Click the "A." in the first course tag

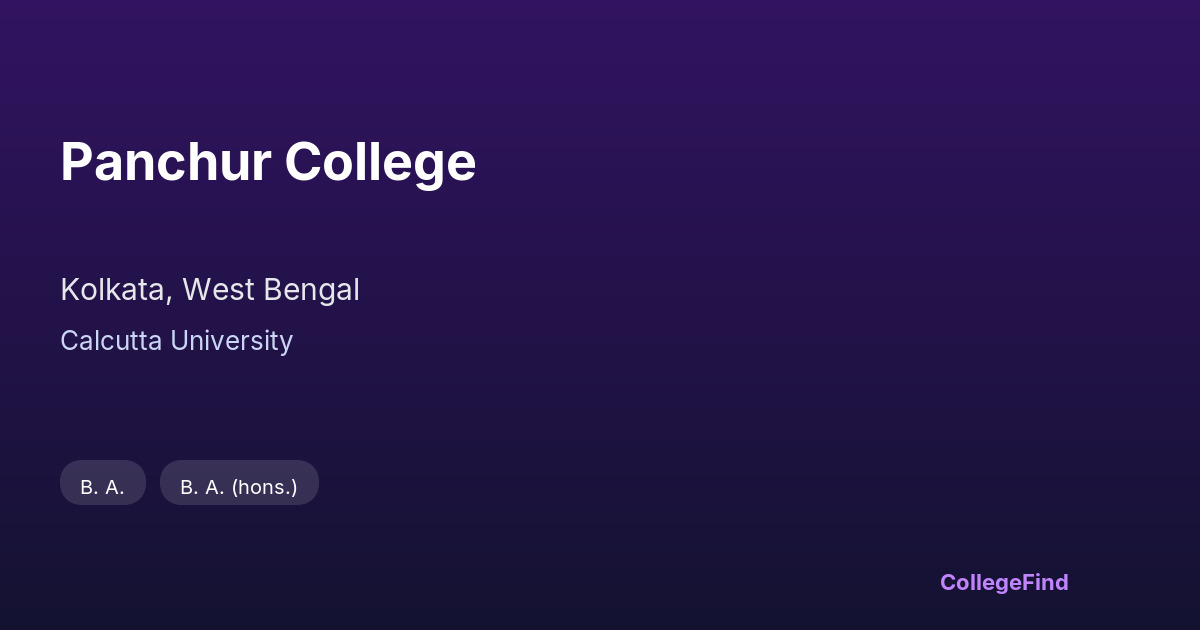coord(114,487)
